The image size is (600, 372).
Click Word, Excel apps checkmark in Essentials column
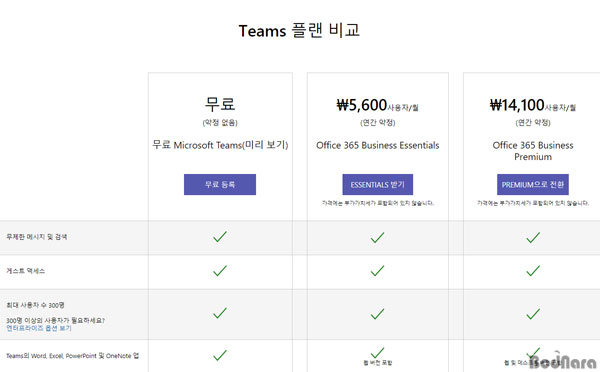point(377,352)
